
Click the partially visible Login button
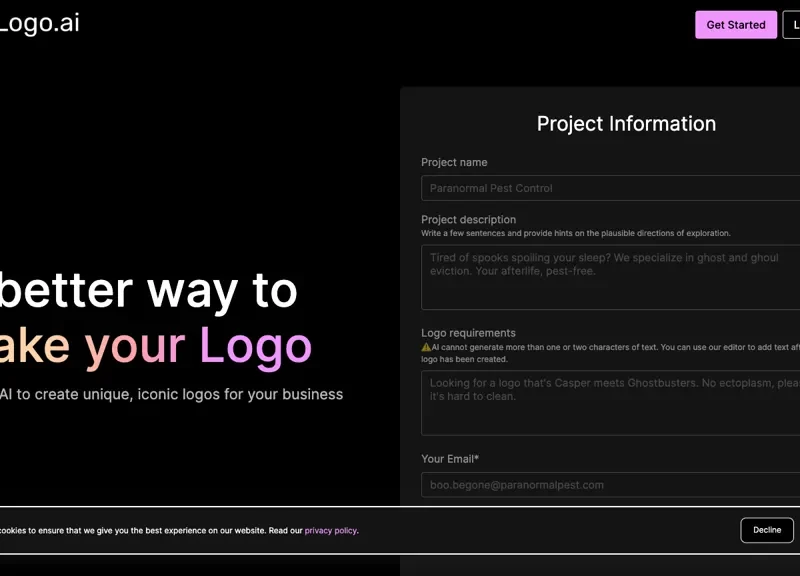794,24
